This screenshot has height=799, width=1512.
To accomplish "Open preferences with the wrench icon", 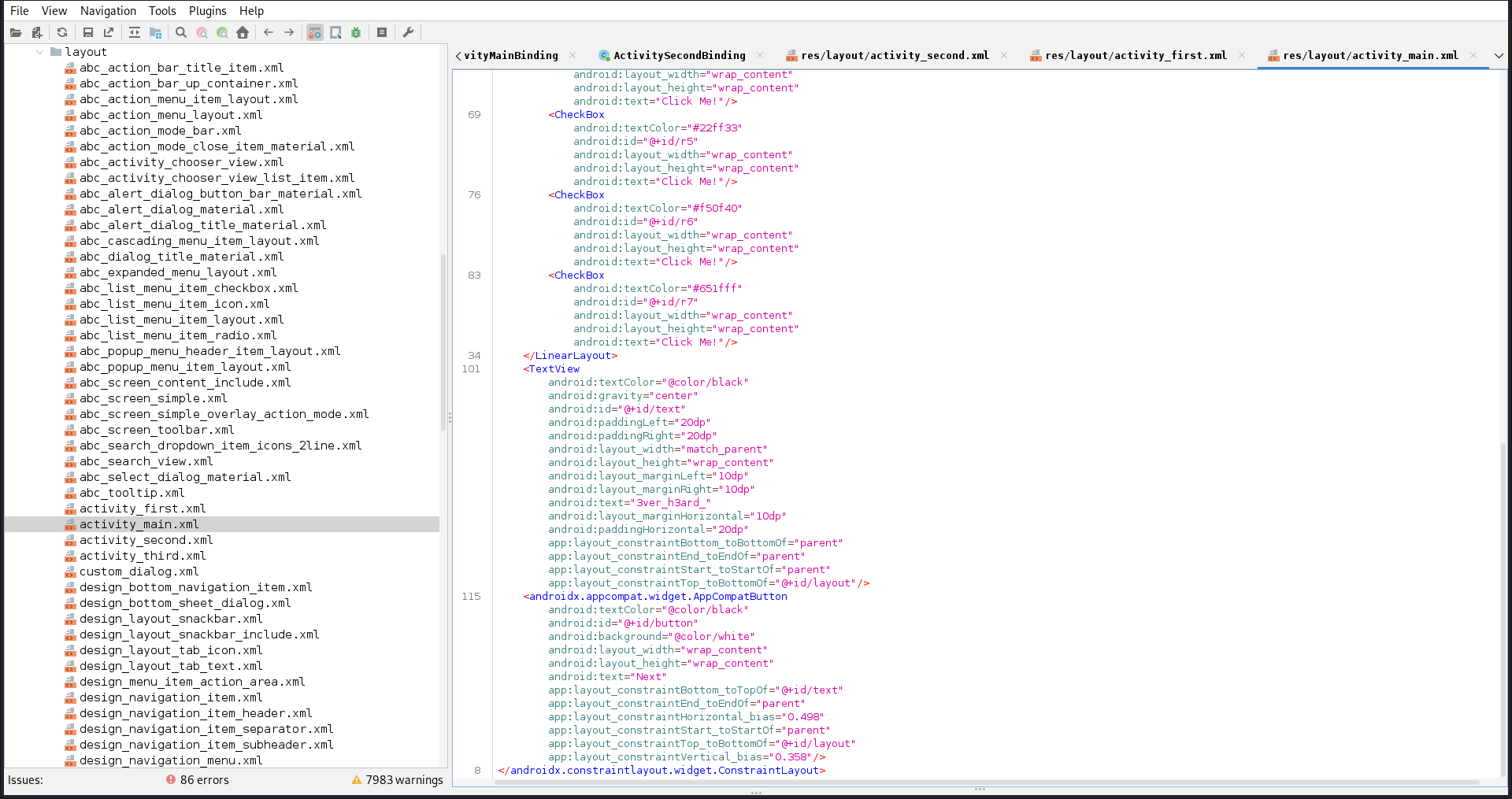I will [x=408, y=32].
